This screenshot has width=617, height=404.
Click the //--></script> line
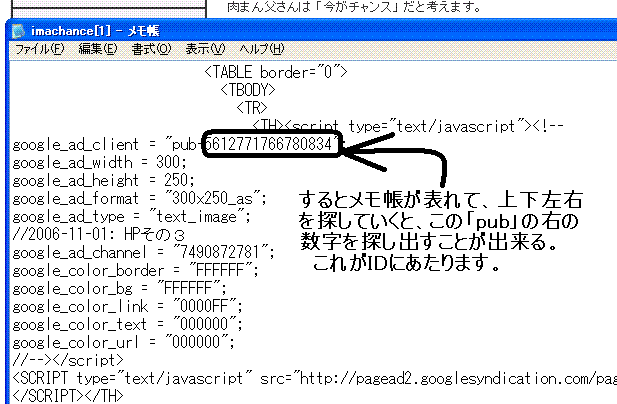68,360
